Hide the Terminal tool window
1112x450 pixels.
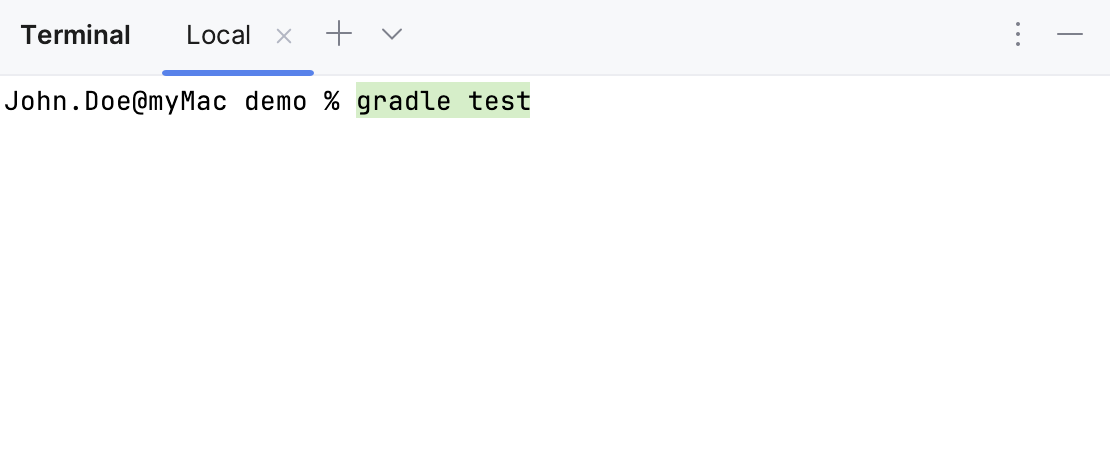[x=1070, y=35]
